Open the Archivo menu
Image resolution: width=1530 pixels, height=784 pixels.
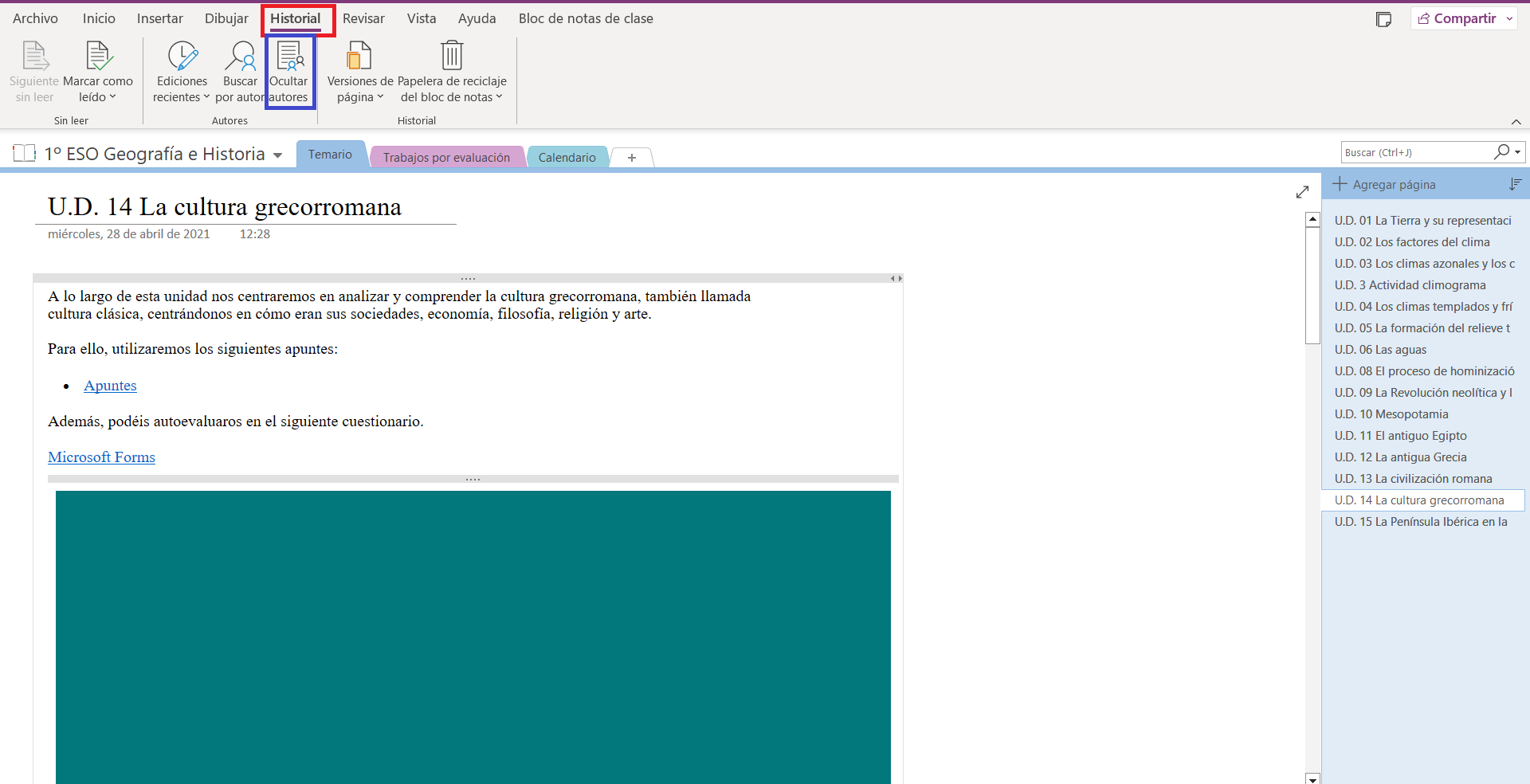pyautogui.click(x=35, y=18)
